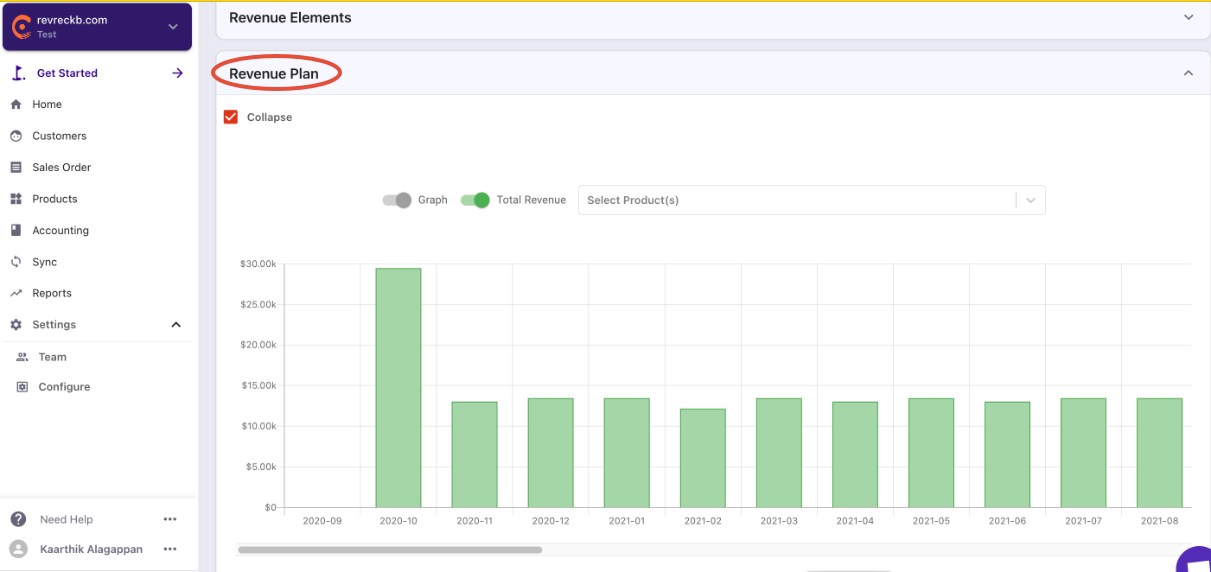The height and width of the screenshot is (572, 1211).
Task: Click the arrow next to Get Started
Action: (177, 73)
